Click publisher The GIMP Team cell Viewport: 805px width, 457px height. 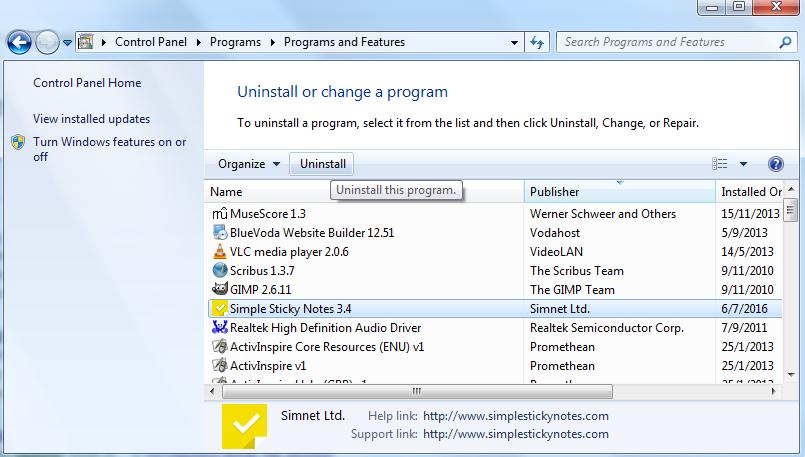(x=572, y=290)
